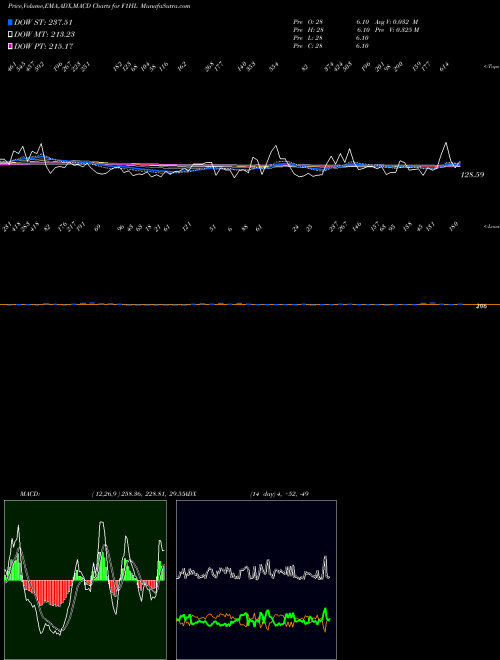500x660 pixels.
Task: Click the 'DOW PT: 215.17' legend text
Action: [x=44, y=46]
